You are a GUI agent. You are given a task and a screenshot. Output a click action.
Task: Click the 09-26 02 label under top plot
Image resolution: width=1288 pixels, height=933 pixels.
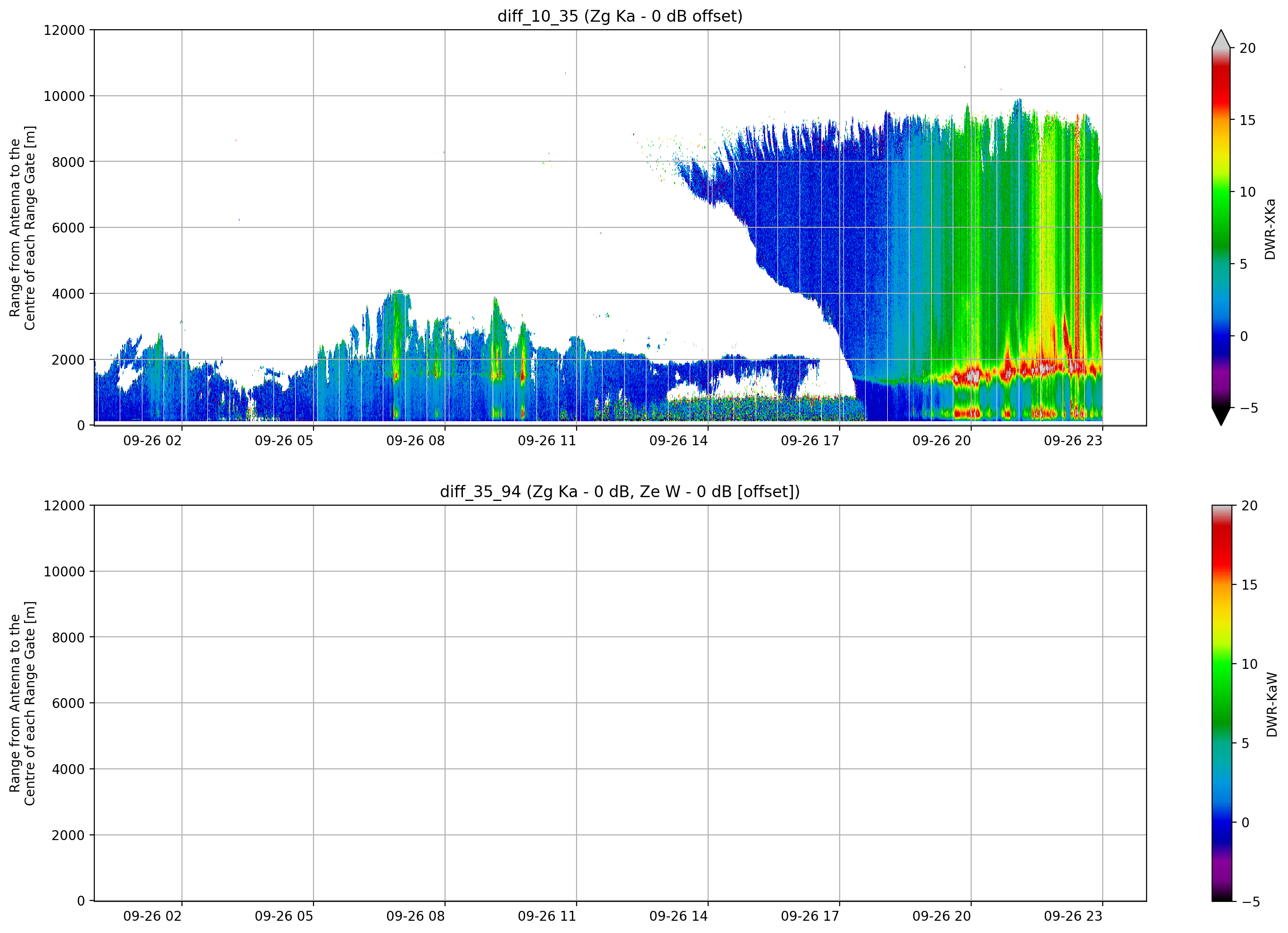tap(152, 441)
